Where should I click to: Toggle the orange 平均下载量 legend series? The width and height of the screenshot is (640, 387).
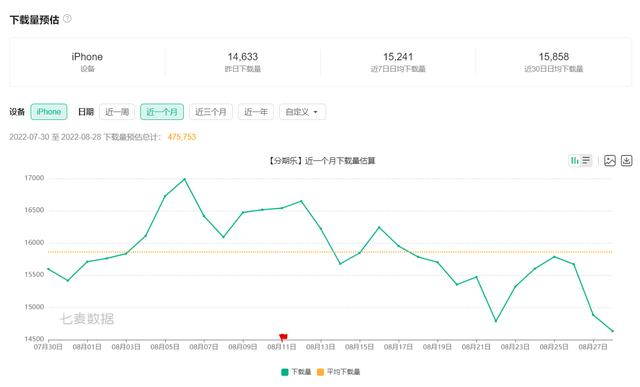(339, 372)
